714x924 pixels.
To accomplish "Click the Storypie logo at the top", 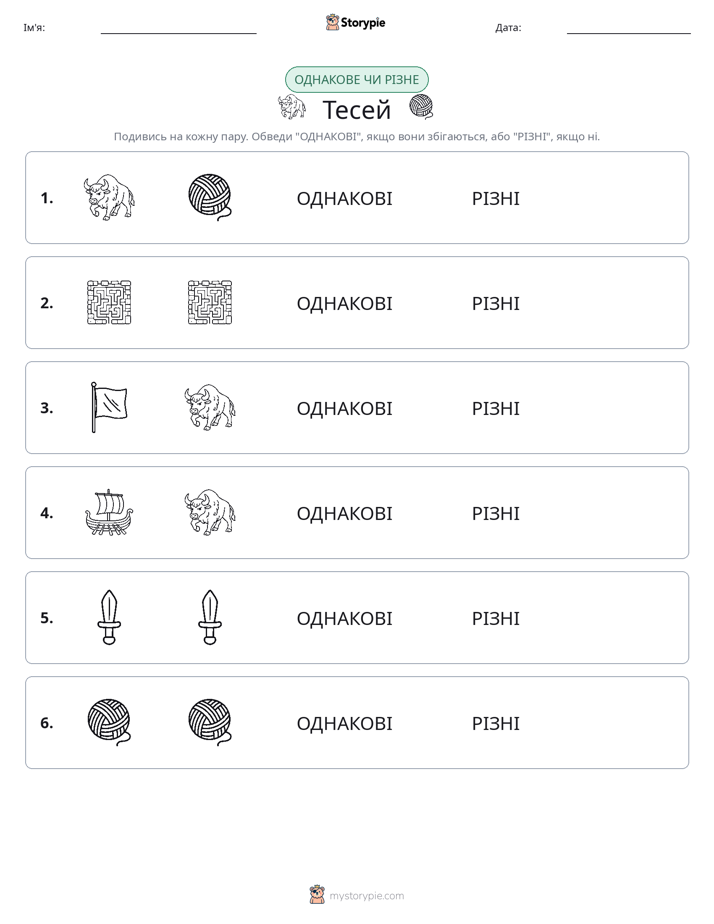I will [355, 22].
